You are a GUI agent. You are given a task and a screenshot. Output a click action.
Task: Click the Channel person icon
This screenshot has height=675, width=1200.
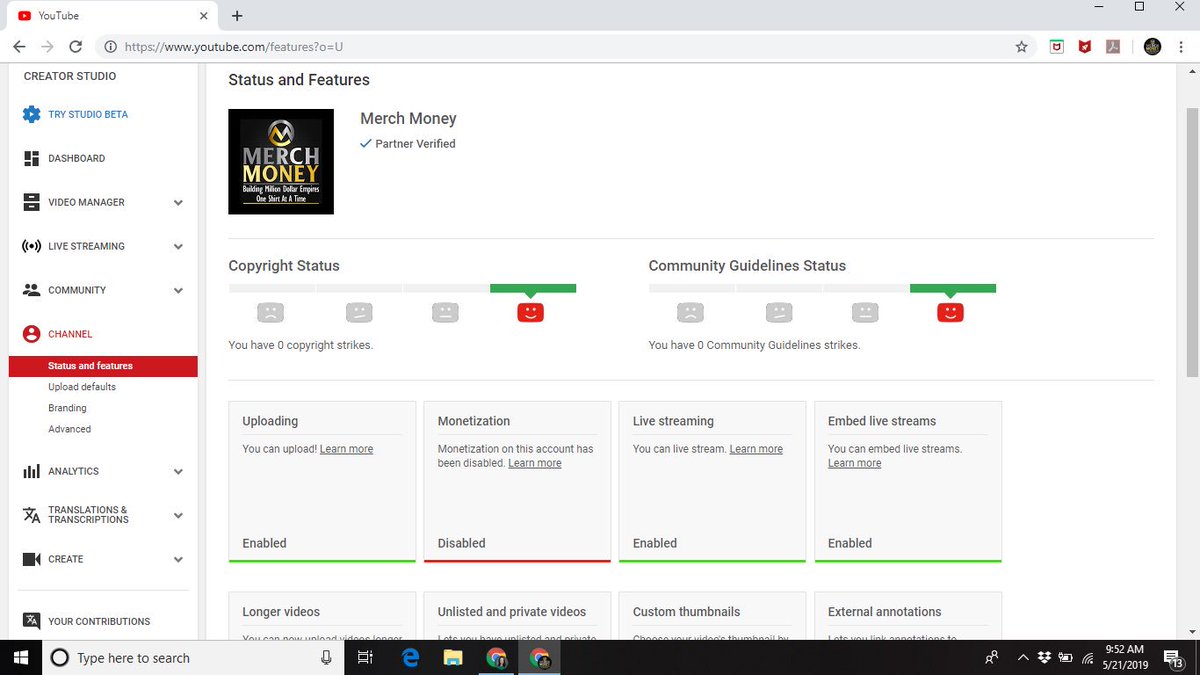coord(31,334)
